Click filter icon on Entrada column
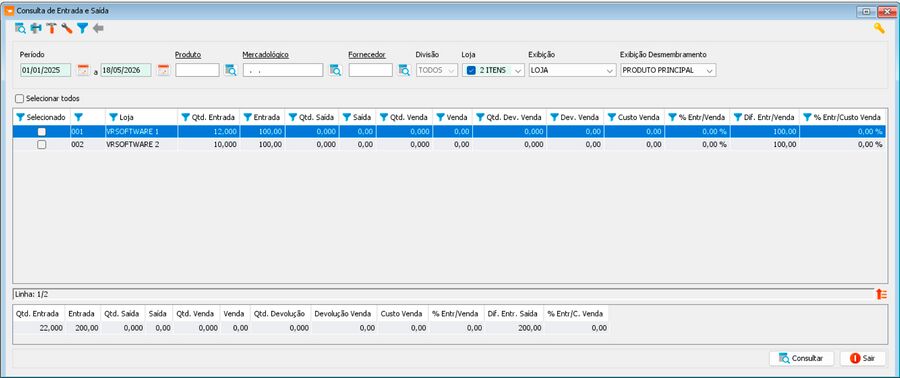This screenshot has height=378, width=900. [x=248, y=117]
